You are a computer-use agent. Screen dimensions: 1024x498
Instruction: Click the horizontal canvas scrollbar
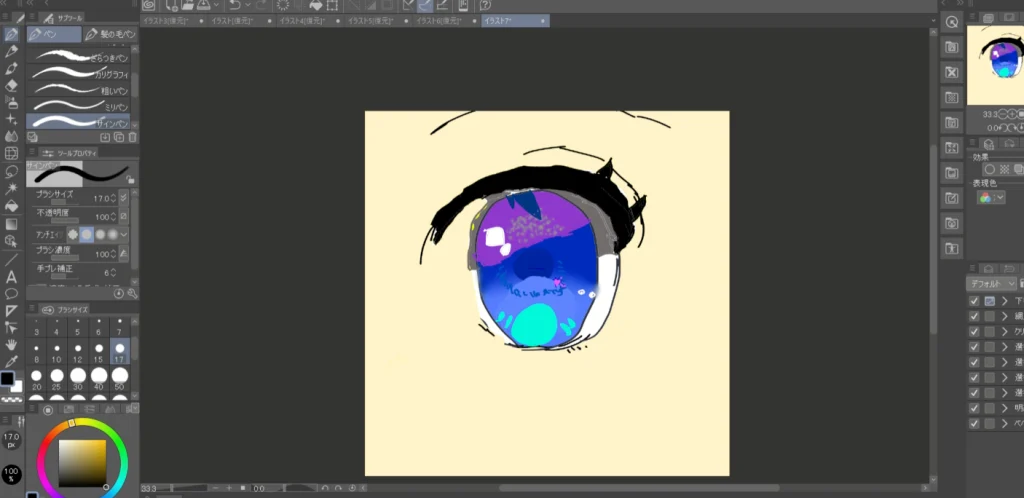[639, 488]
